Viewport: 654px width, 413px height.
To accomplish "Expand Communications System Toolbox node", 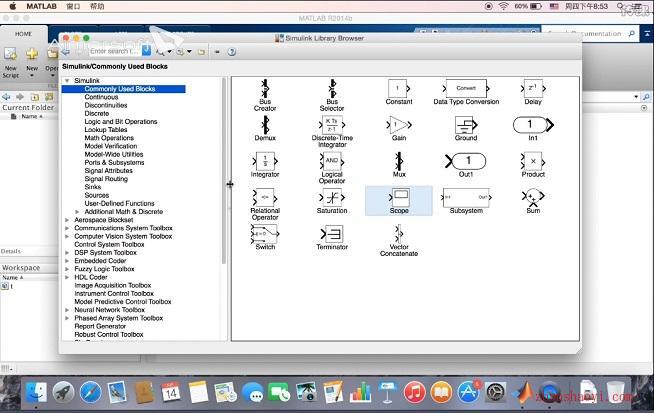I will point(67,228).
